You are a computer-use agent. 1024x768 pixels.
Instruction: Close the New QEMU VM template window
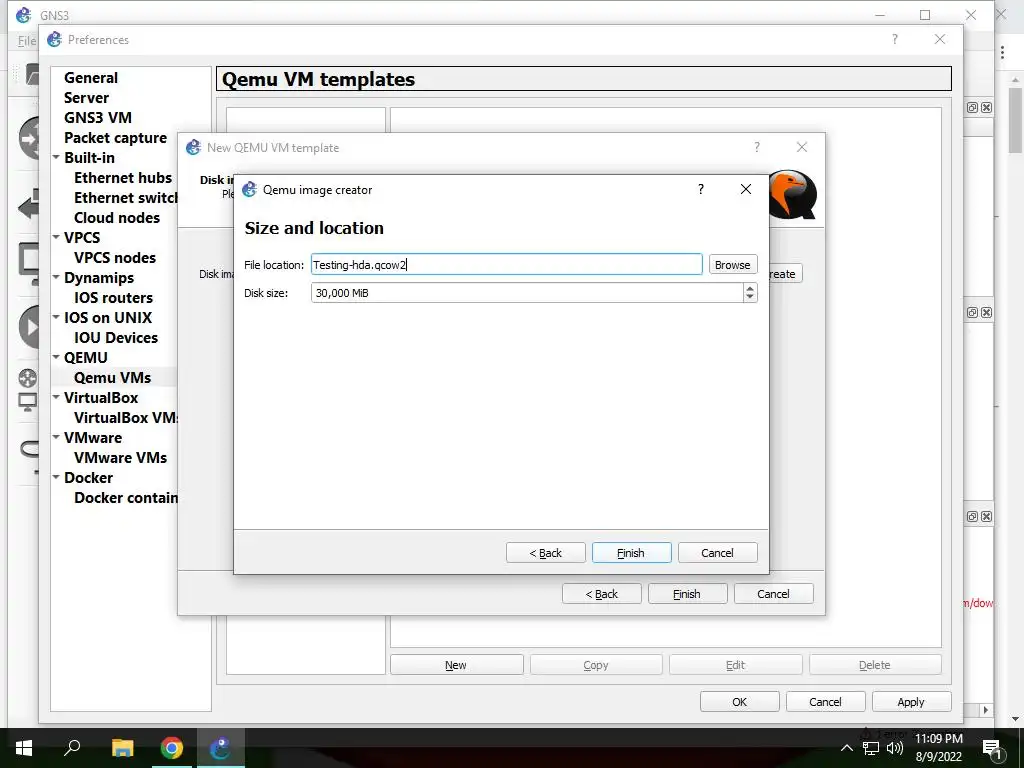tap(802, 148)
